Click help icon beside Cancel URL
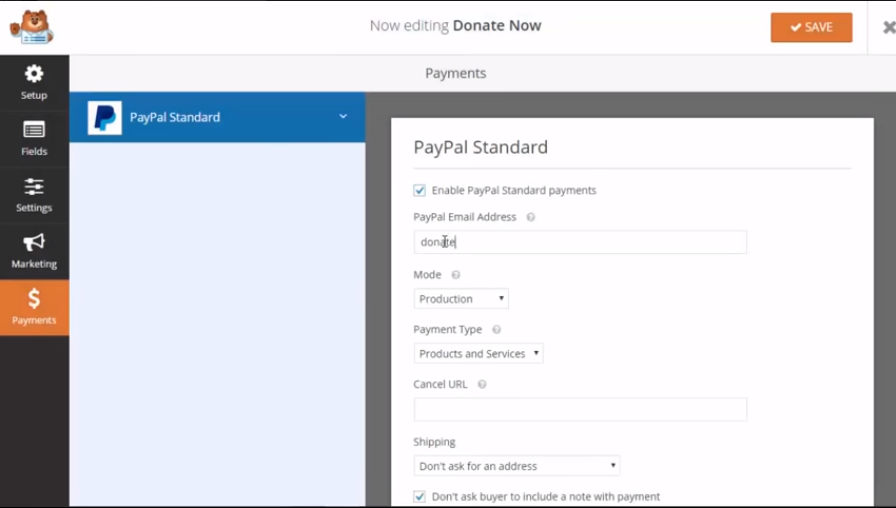Screen dimensions: 896x508 pos(482,385)
